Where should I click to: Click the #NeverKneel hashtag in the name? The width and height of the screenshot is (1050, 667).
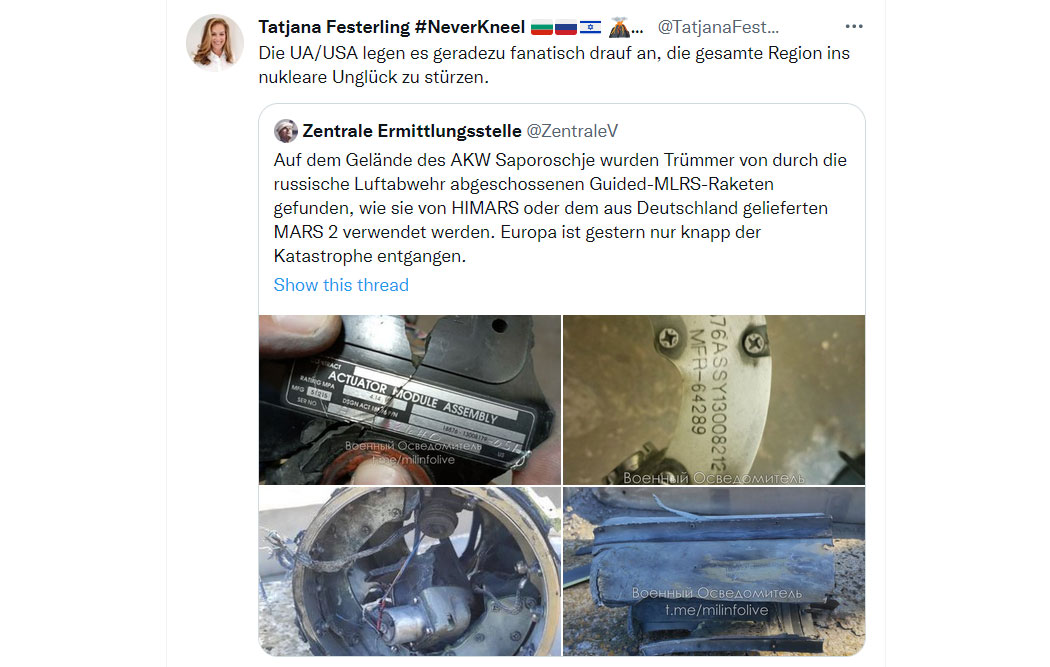470,27
